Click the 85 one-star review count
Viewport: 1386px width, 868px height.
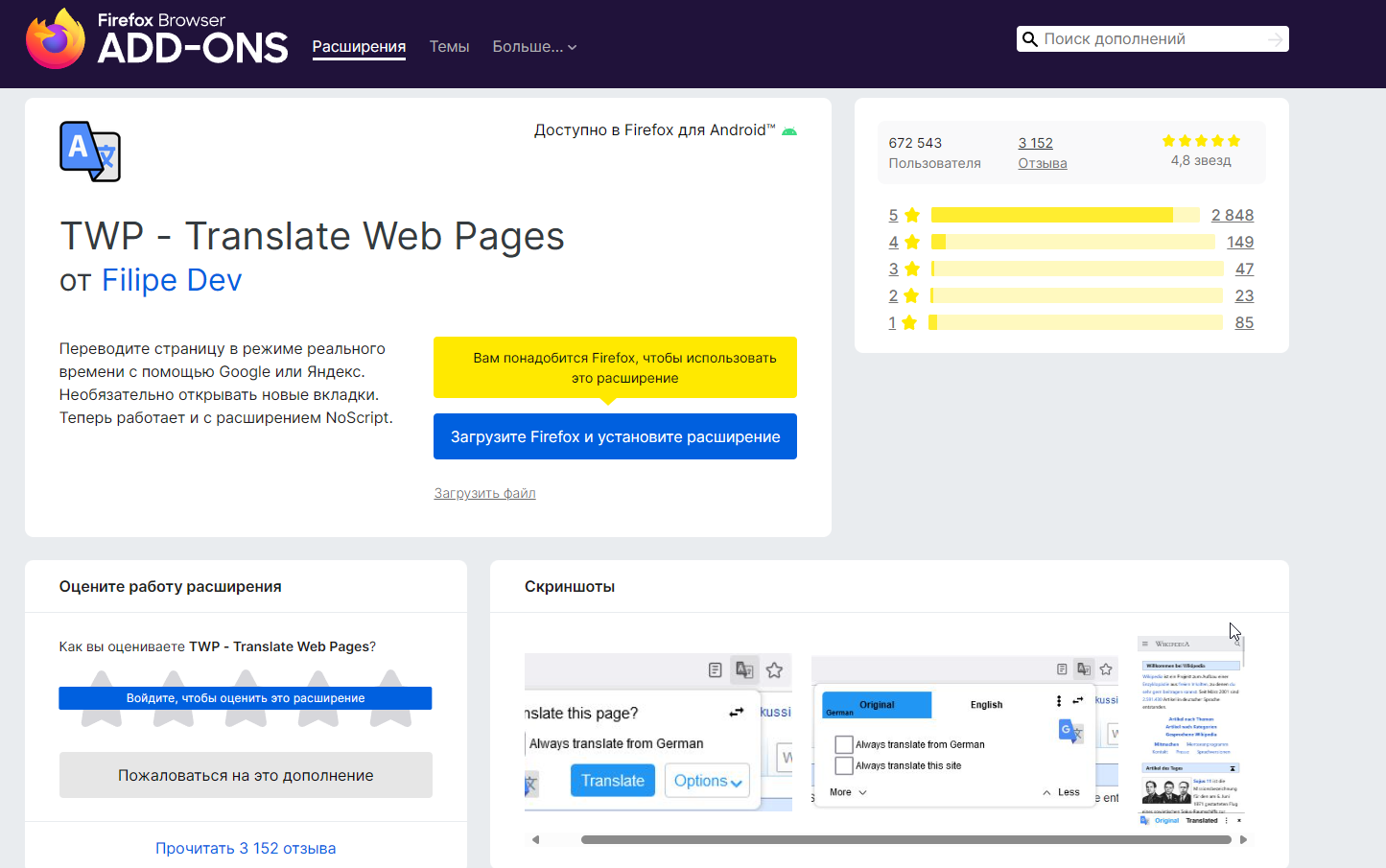1244,322
